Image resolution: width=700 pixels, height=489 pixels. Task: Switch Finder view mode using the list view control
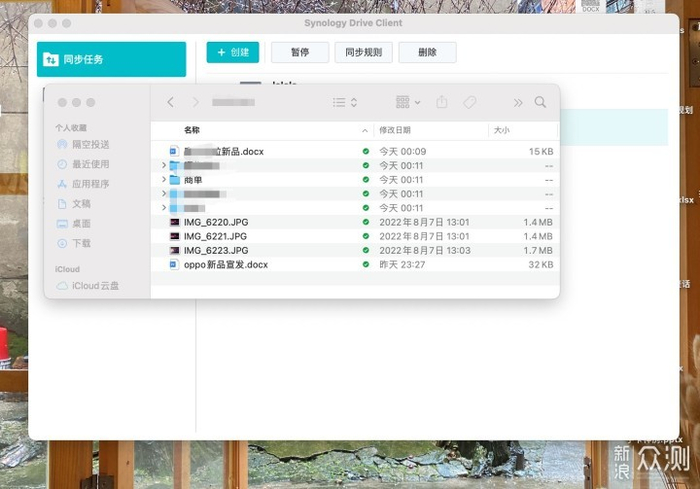345,103
